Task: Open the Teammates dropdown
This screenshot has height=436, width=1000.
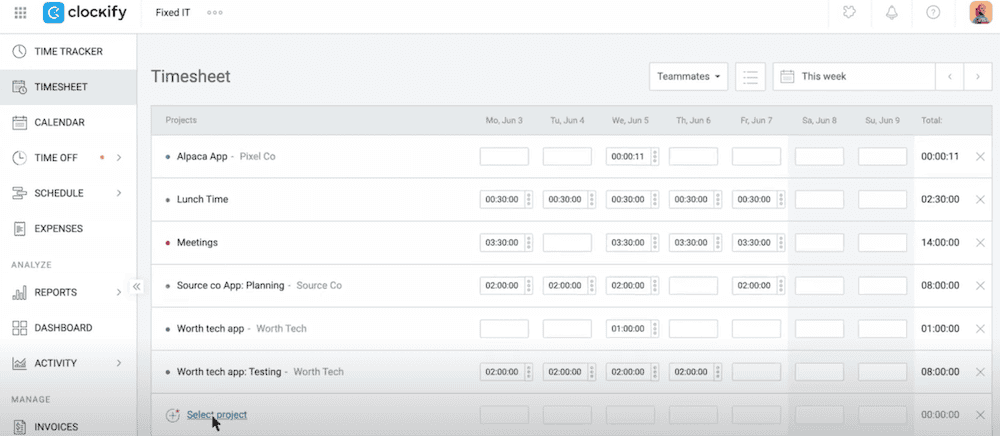Action: pos(689,76)
